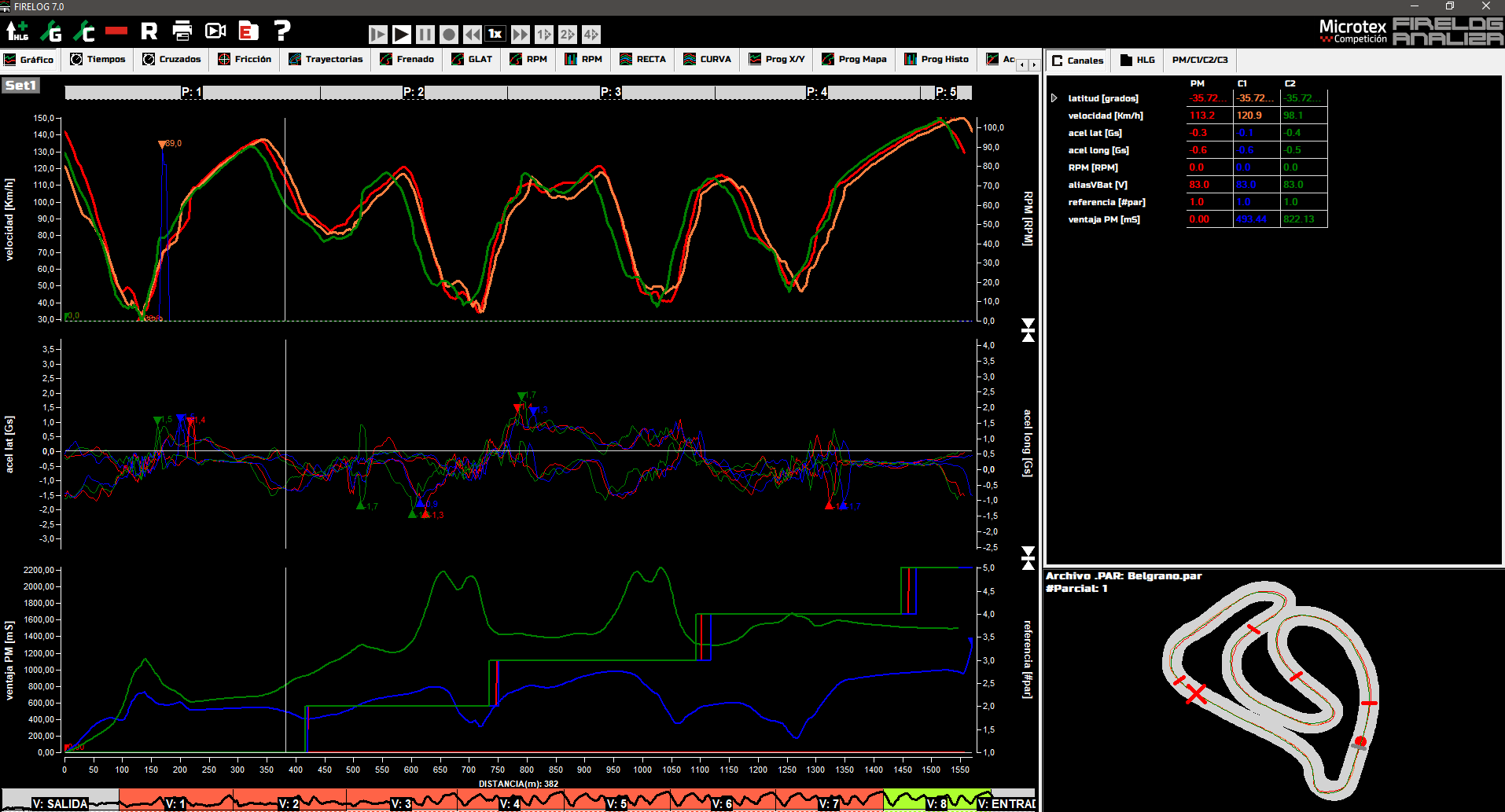
Task: Collapse the velocidad graph using its splitter arrows
Action: (x=1028, y=330)
